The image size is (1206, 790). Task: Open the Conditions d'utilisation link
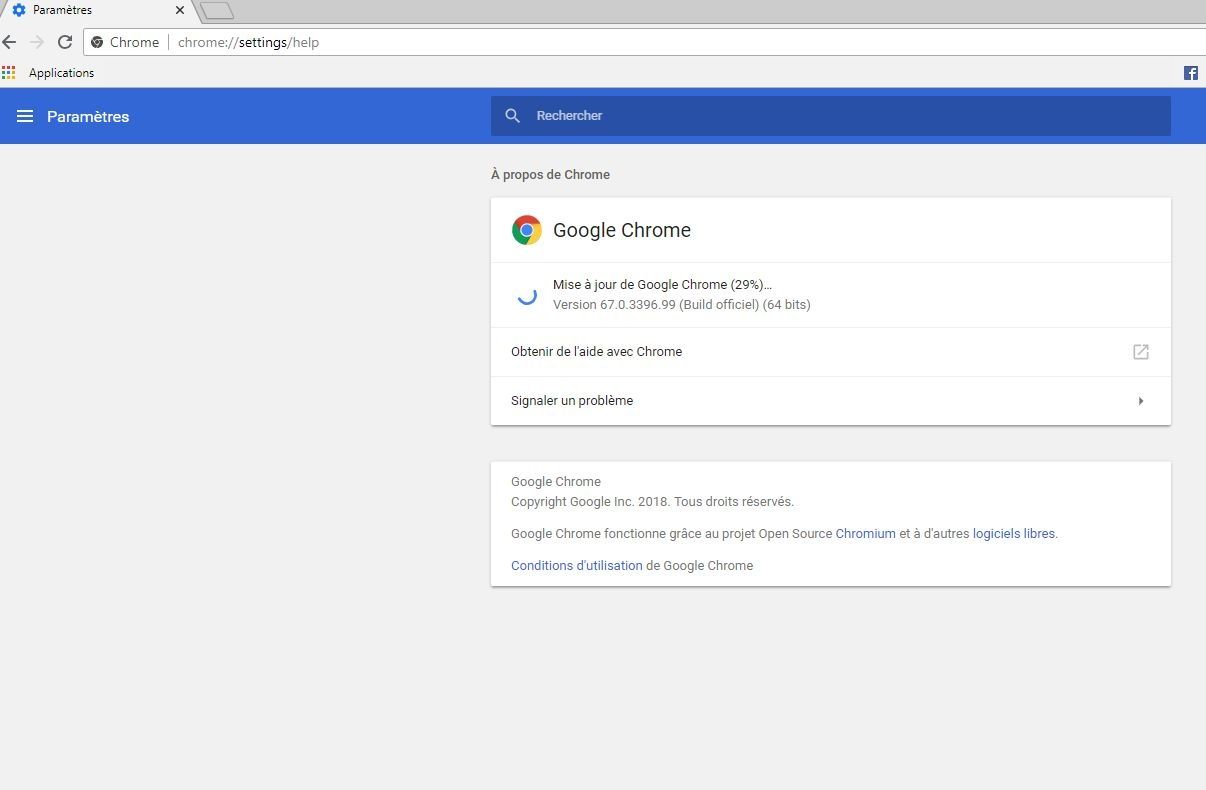(577, 566)
